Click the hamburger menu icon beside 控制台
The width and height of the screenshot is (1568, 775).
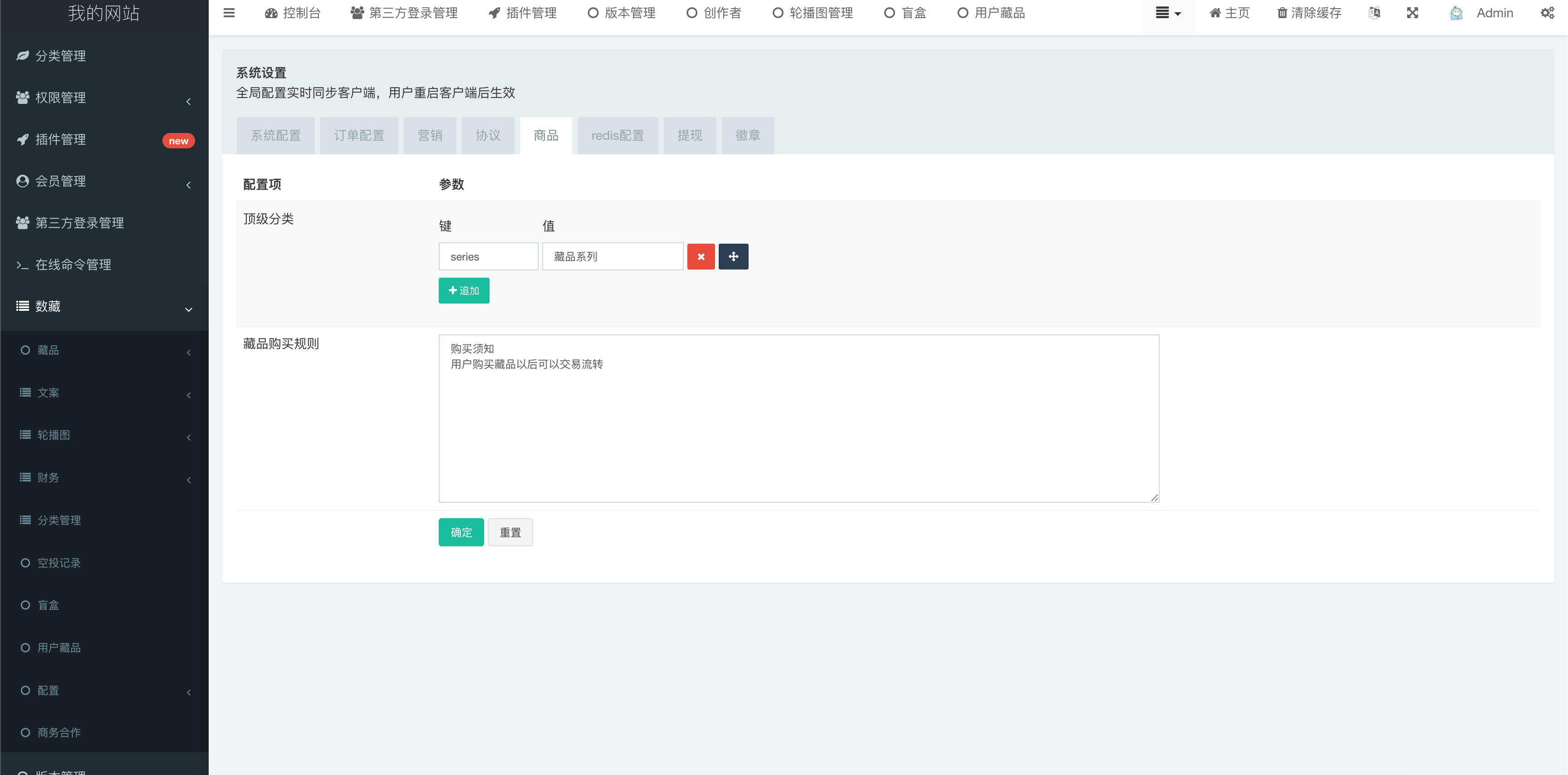[229, 12]
